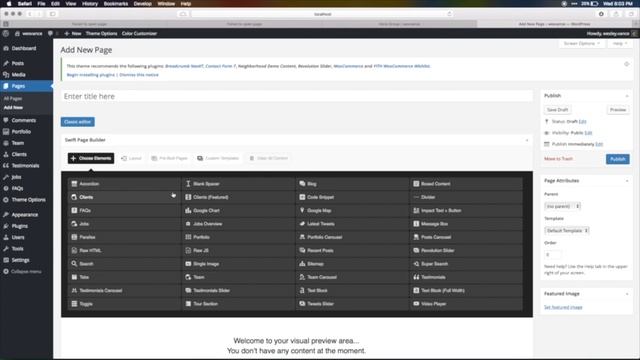The height and width of the screenshot is (360, 640).
Task: Switch to the Classic editor
Action: pos(78,122)
